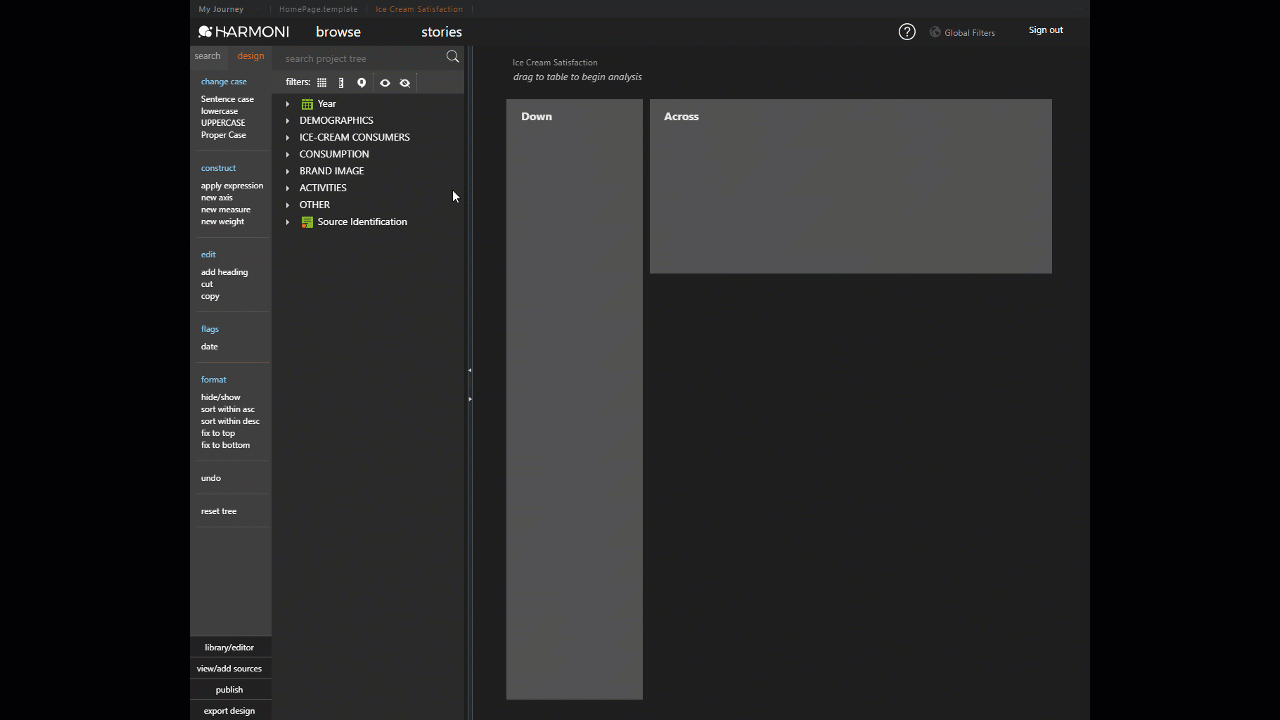The height and width of the screenshot is (720, 1280).
Task: Toggle the eye (show visible) filter
Action: [x=385, y=83]
